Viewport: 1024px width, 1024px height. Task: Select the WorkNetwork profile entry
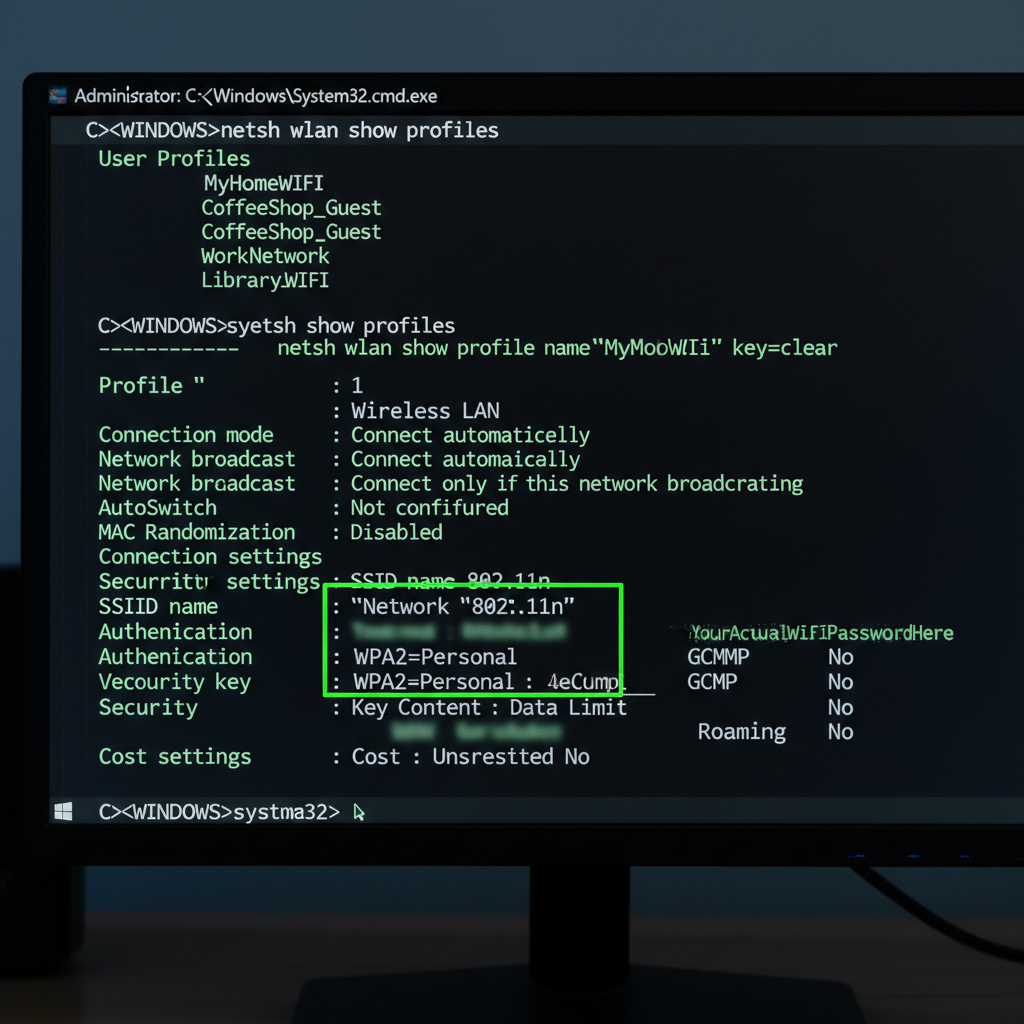(x=265, y=256)
